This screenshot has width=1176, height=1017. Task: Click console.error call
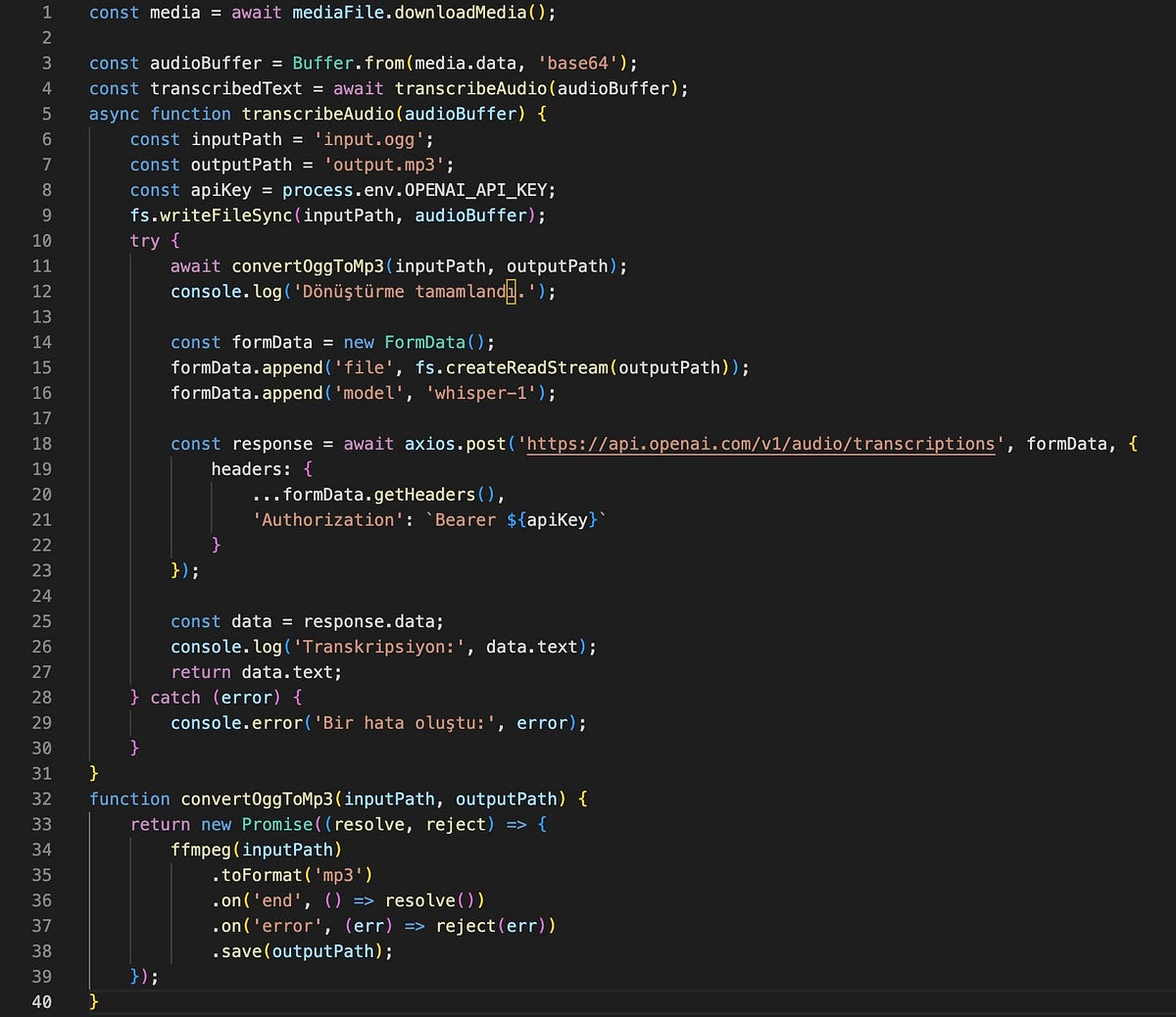click(x=236, y=723)
